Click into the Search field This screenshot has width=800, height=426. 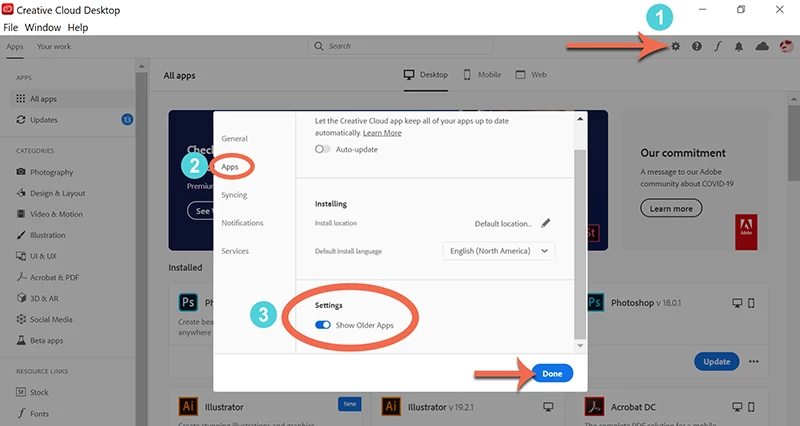(401, 46)
